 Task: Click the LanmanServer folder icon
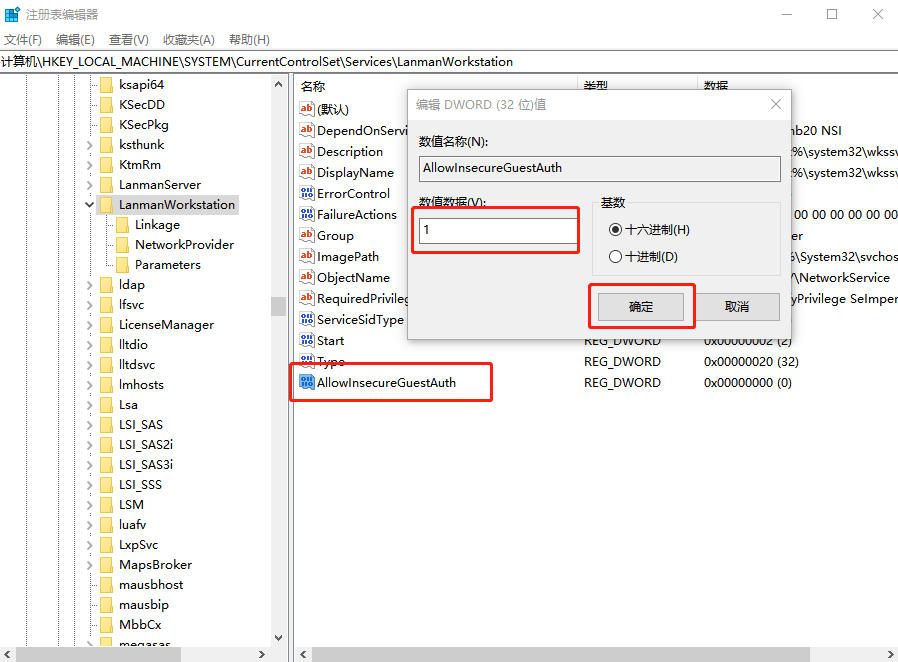(107, 185)
